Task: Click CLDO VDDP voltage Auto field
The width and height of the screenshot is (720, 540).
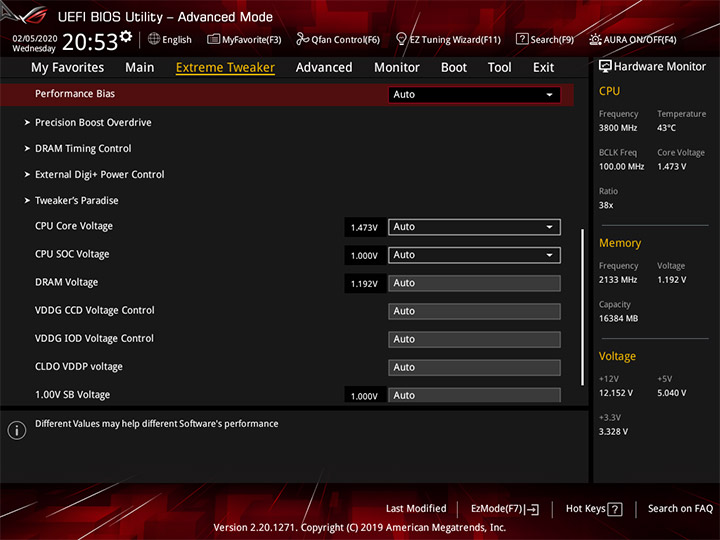Action: [474, 367]
